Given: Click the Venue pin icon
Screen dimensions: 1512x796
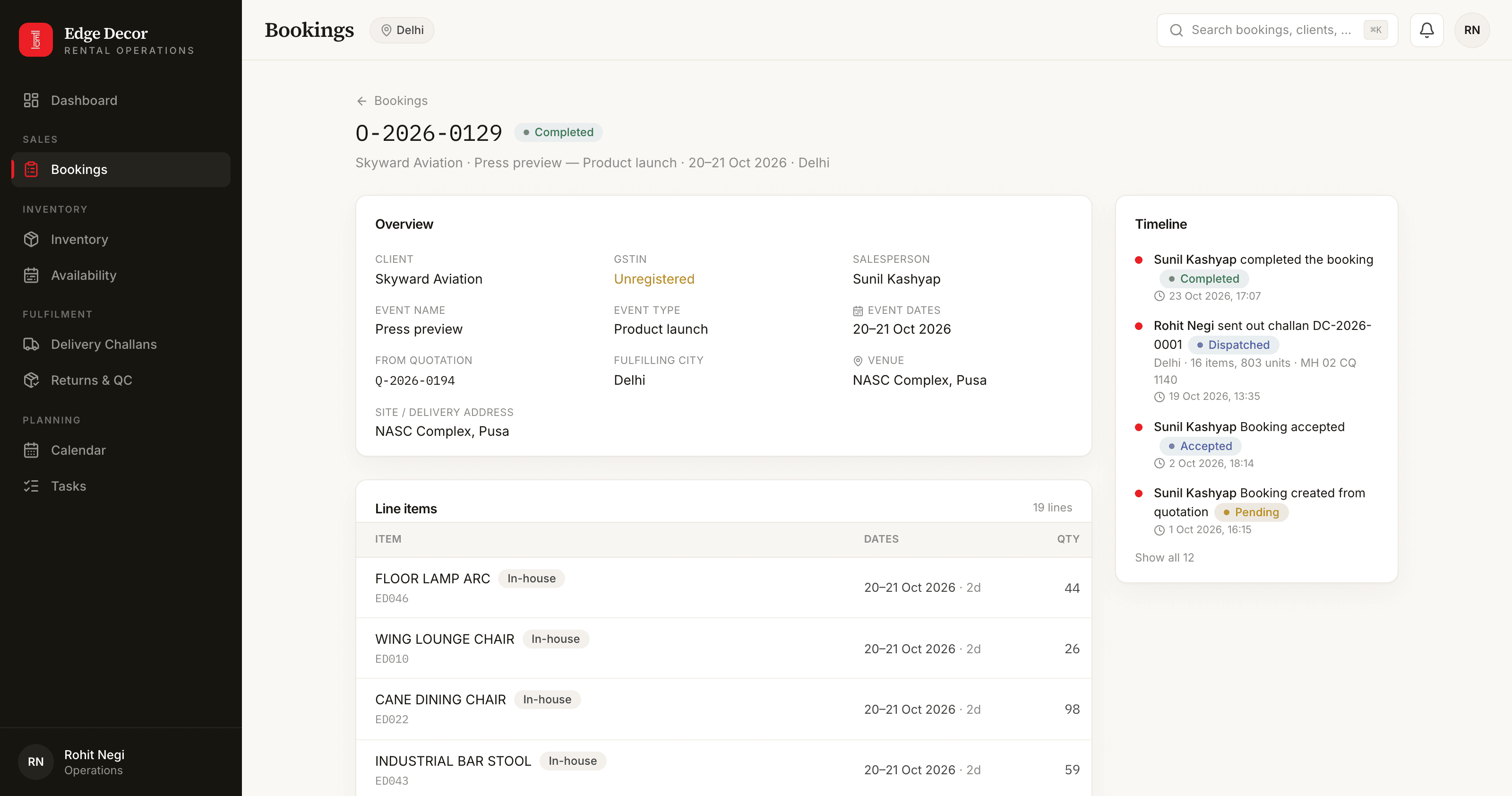Looking at the screenshot, I should pos(858,361).
